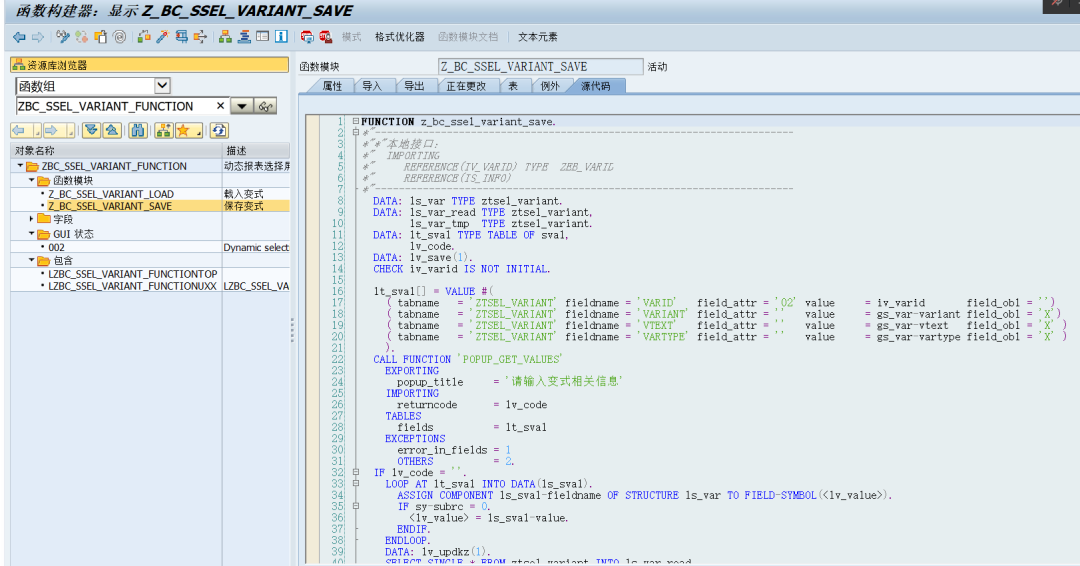The width and height of the screenshot is (1080, 566).
Task: Select Z_BC_SSEL_VARIANT_LOAD in the tree
Action: [111, 194]
